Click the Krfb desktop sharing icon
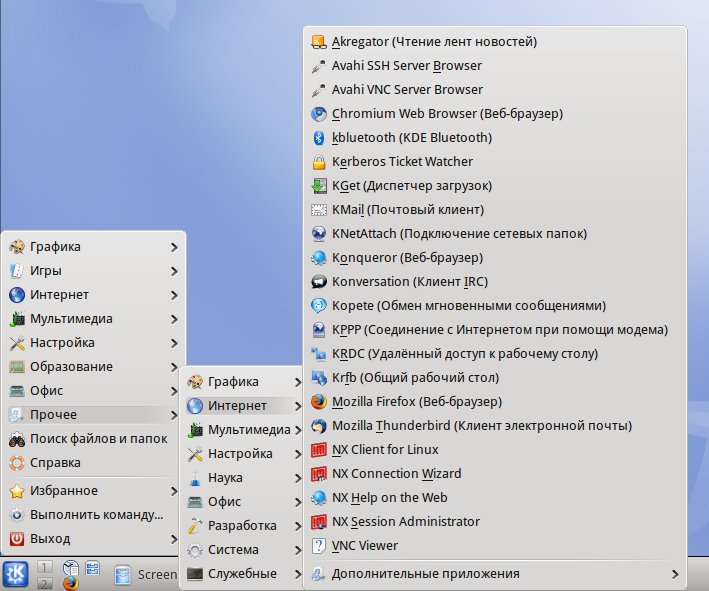 [319, 378]
